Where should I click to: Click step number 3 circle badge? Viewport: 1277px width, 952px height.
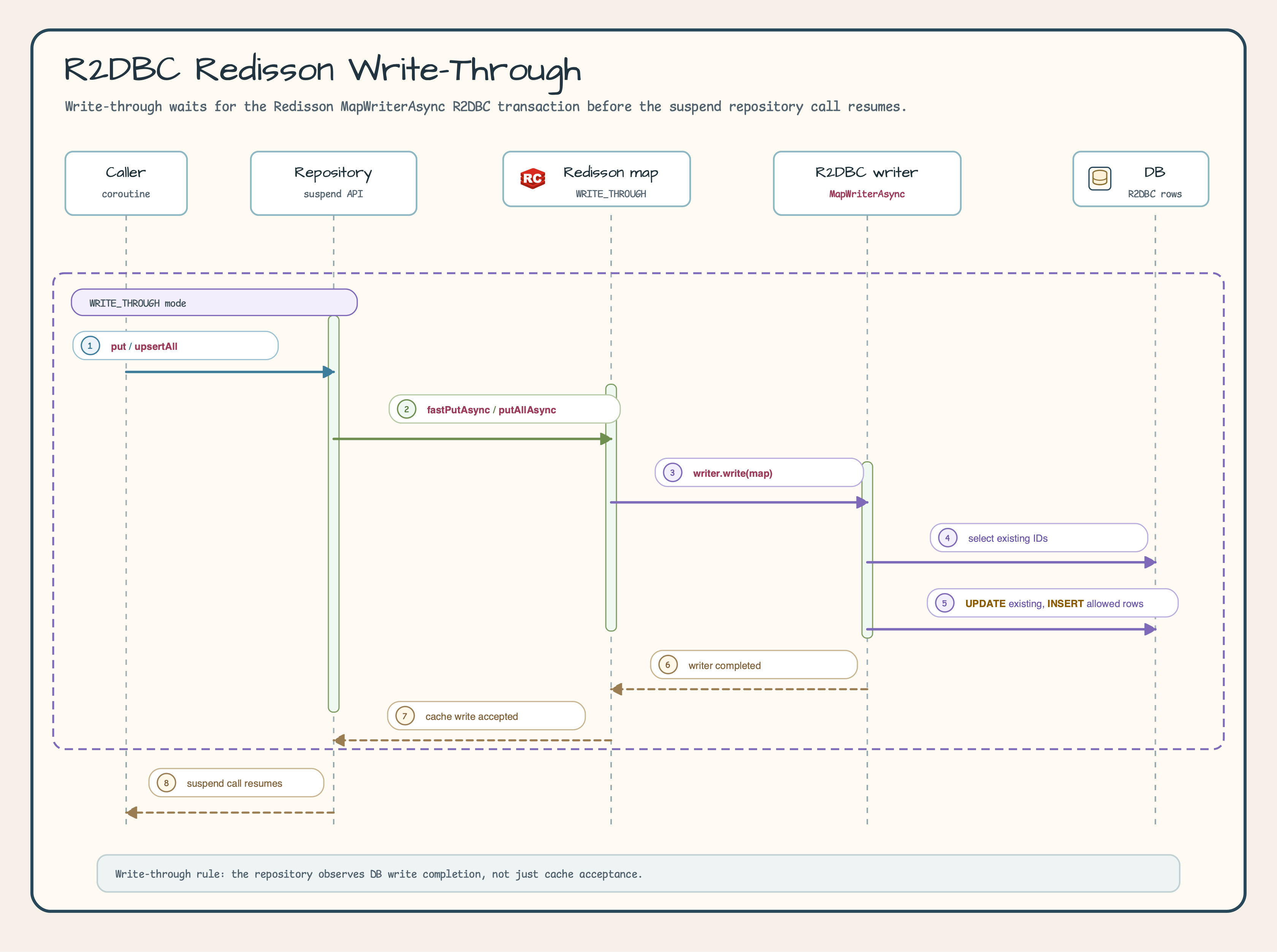pos(672,473)
